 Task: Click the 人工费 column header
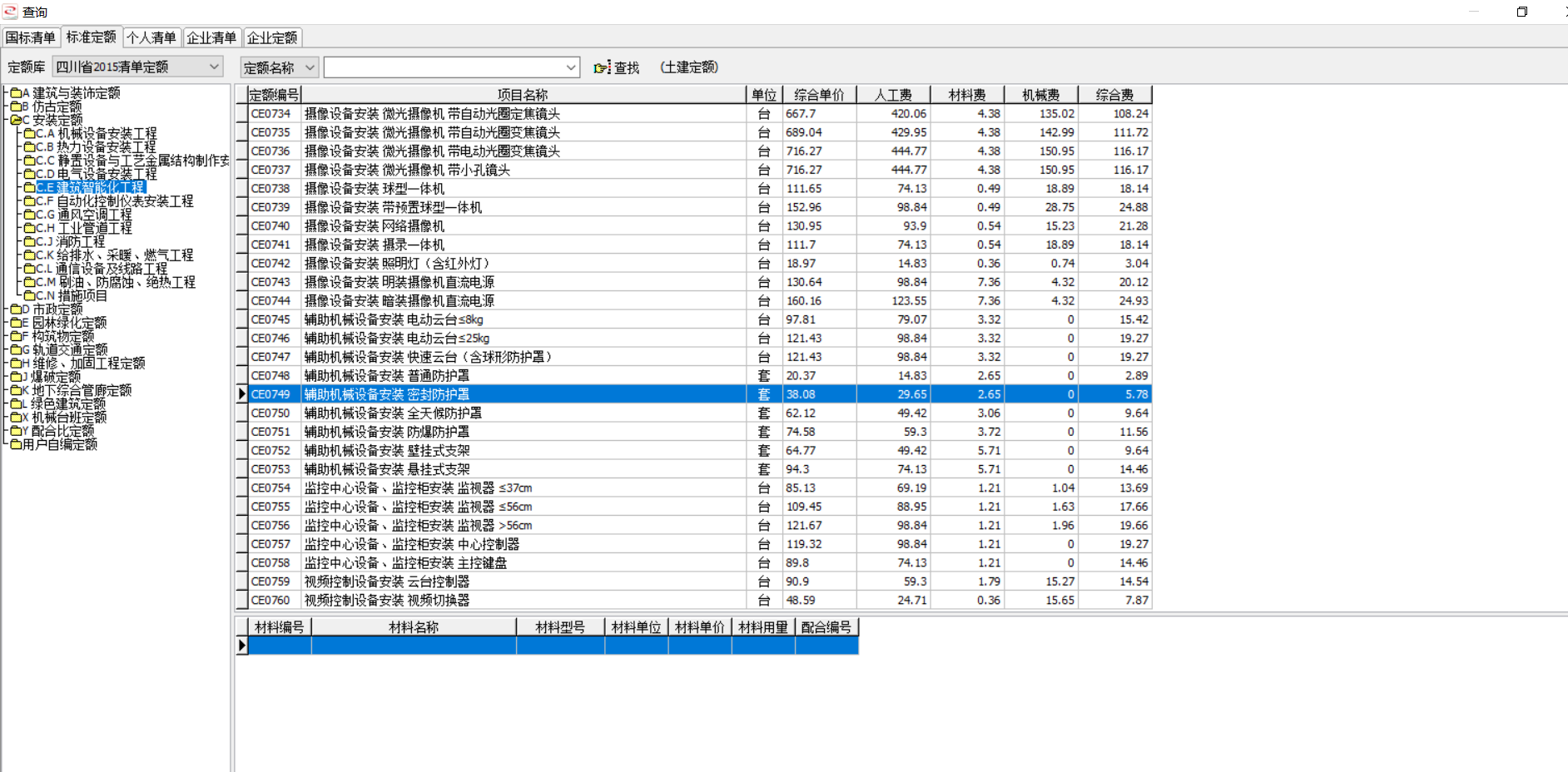(893, 95)
